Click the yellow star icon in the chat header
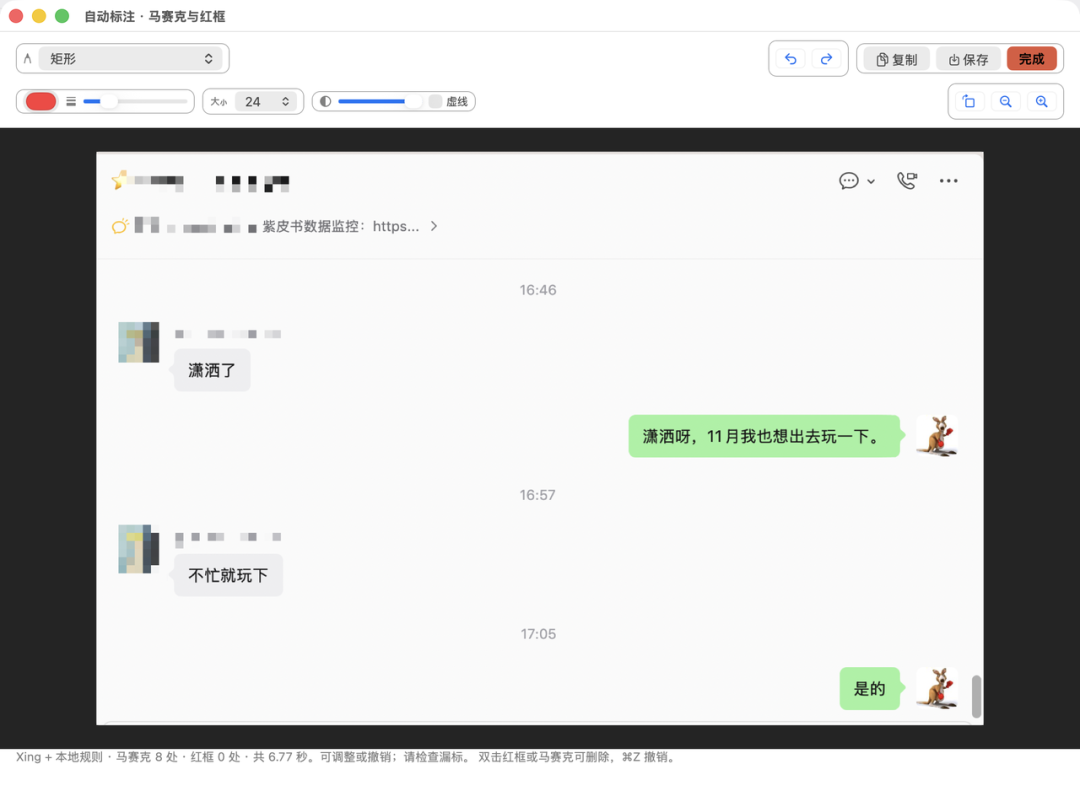Image resolution: width=1080 pixels, height=791 pixels. click(119, 180)
